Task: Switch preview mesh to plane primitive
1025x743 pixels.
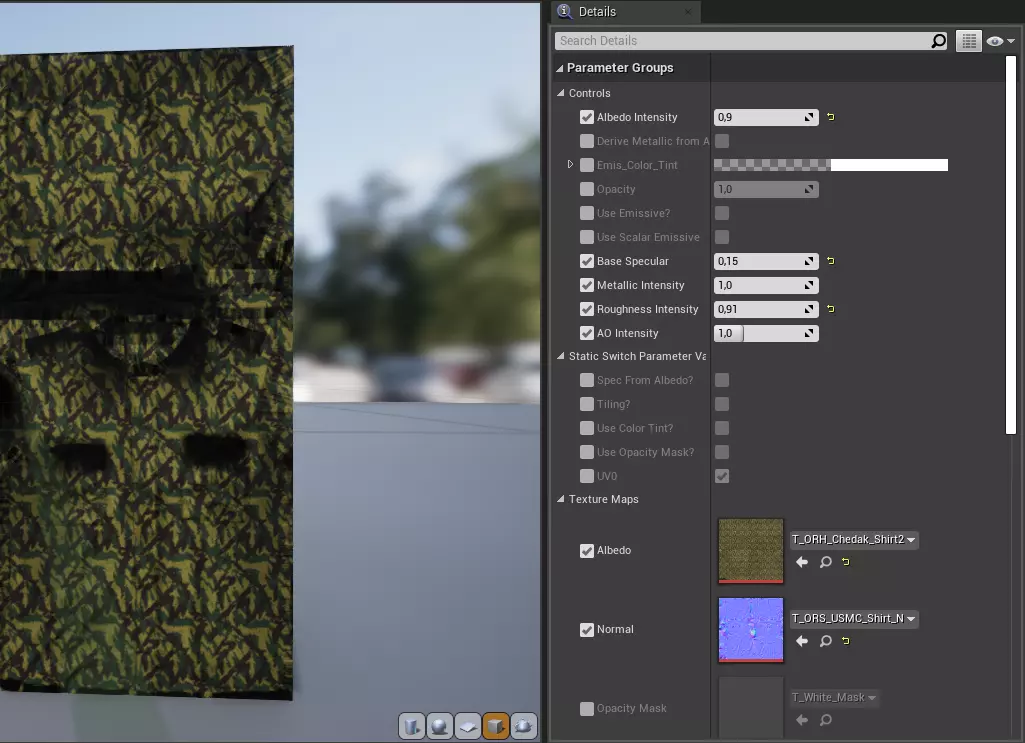Action: pos(468,726)
